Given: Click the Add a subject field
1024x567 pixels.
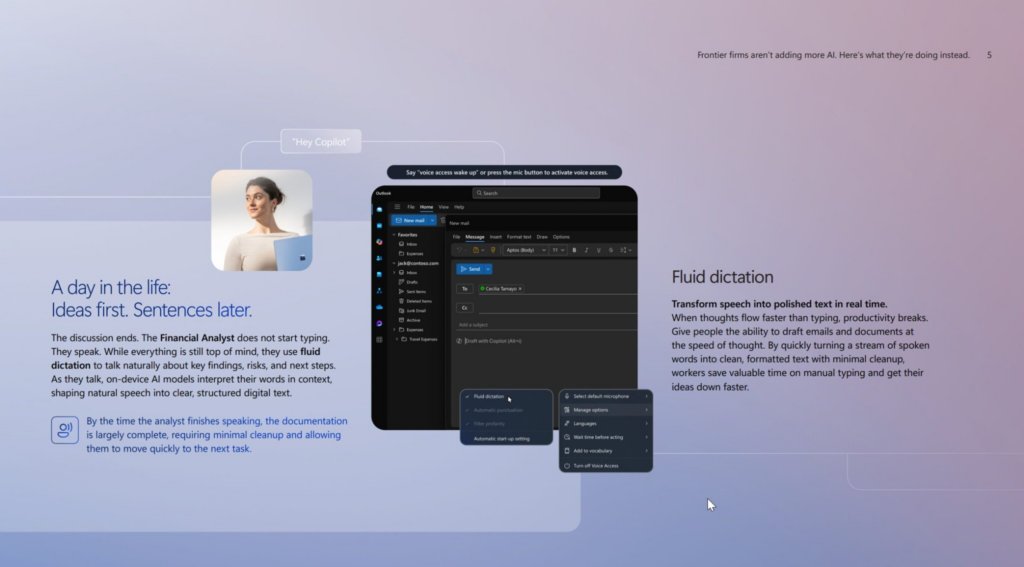Looking at the screenshot, I should 545,325.
